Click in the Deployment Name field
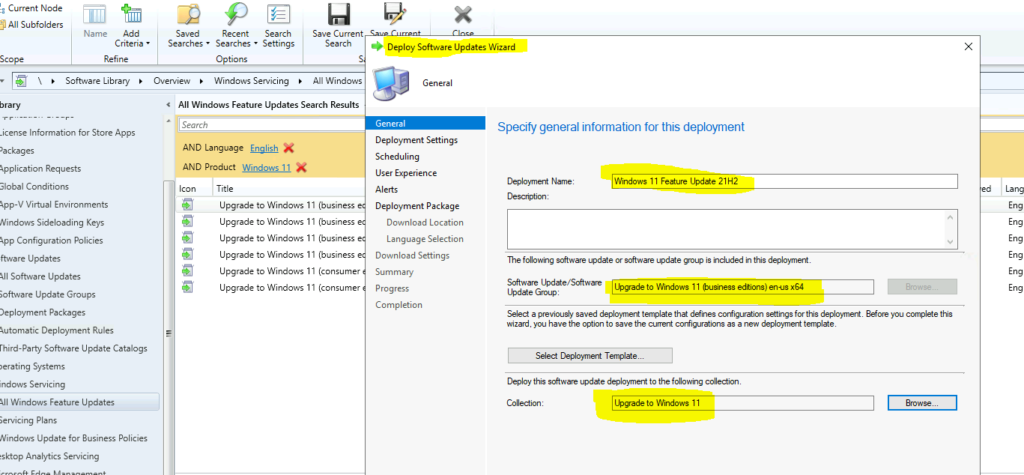The image size is (1024, 475). coord(784,181)
